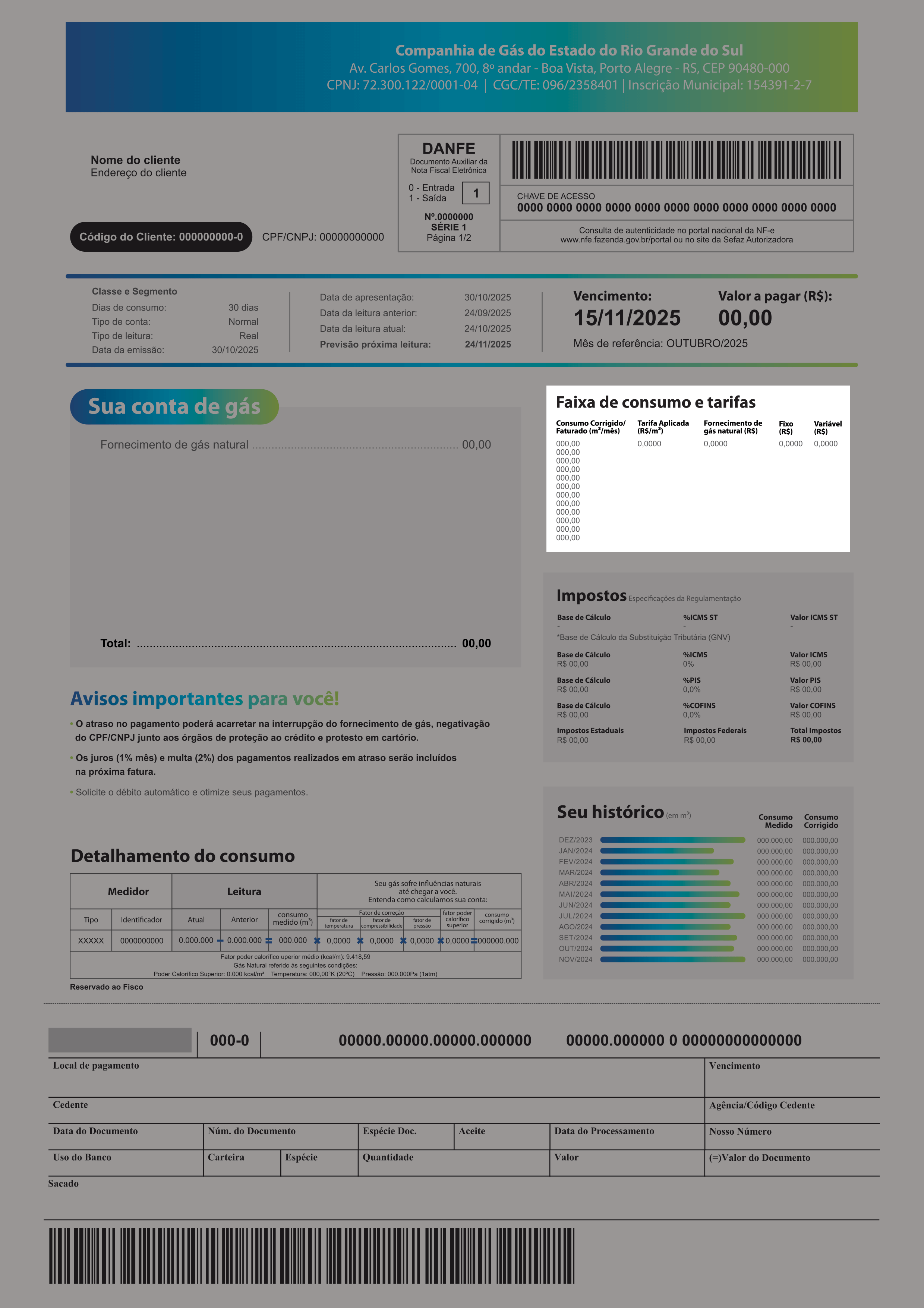Click the Faixa de consumo e tarifas heading

tap(655, 402)
